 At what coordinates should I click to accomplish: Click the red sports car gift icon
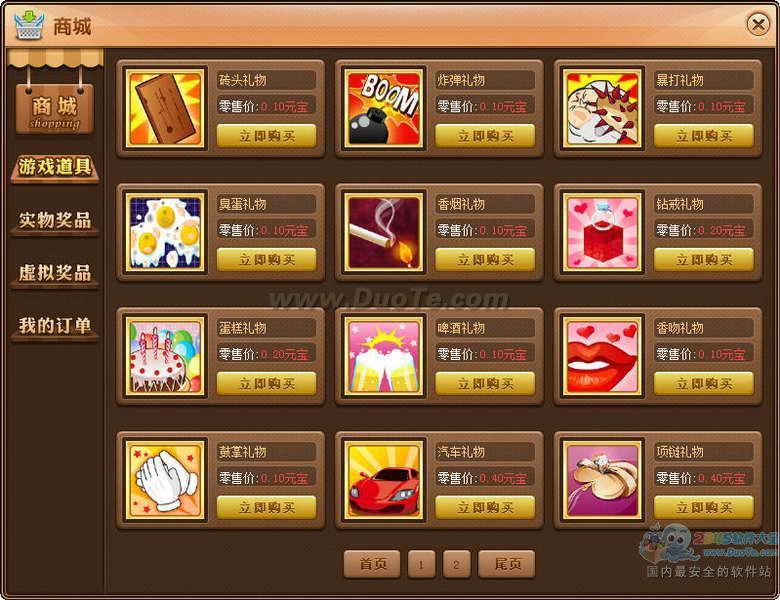click(x=384, y=480)
